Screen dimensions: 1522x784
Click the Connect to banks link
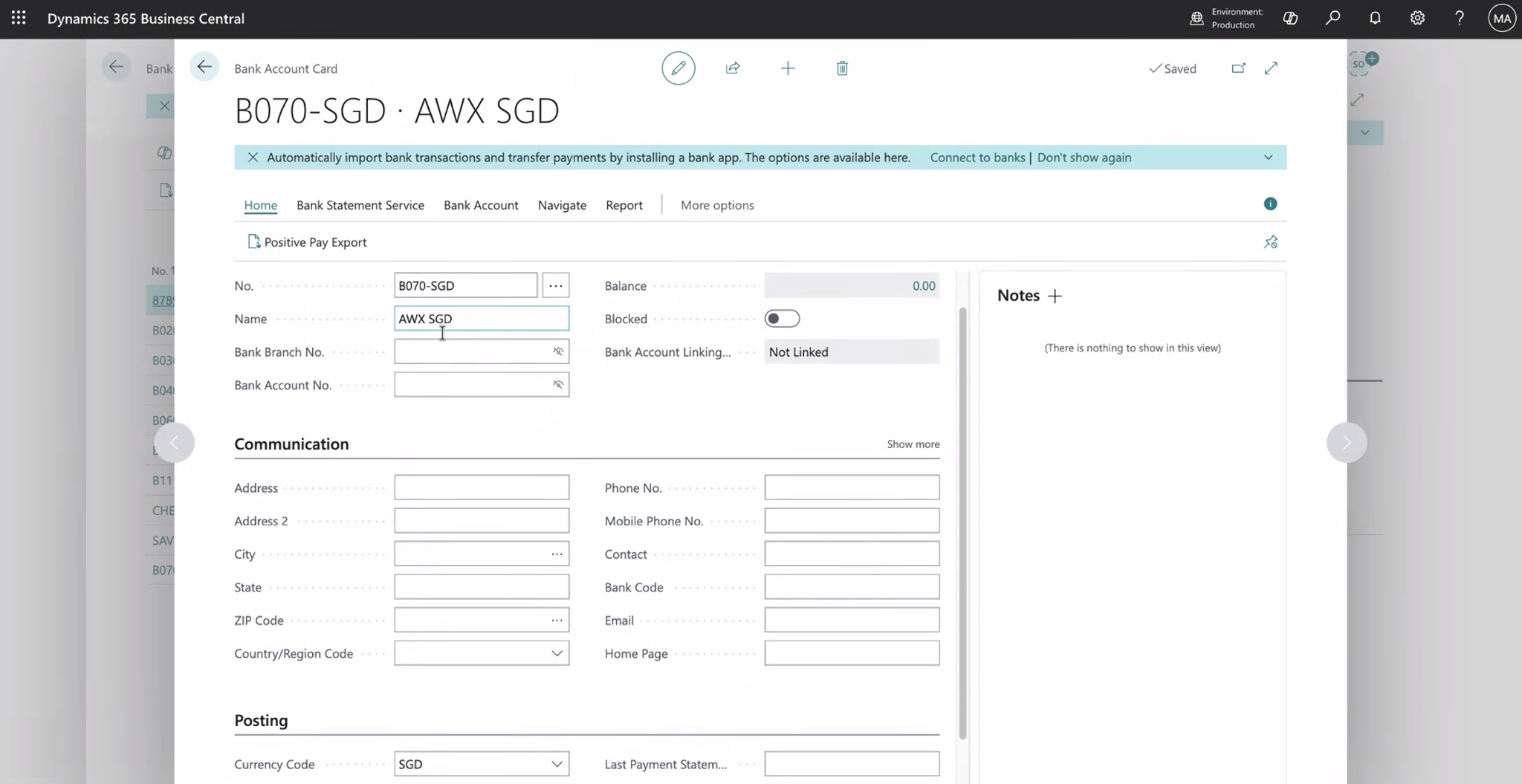pos(977,158)
